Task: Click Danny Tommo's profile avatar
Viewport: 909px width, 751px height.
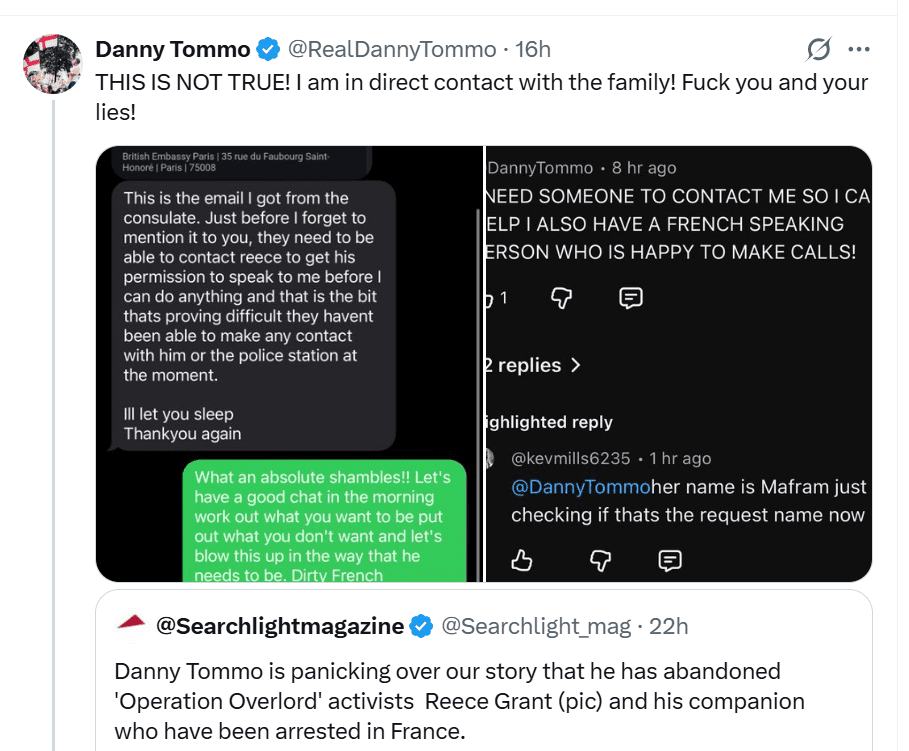Action: [52, 64]
